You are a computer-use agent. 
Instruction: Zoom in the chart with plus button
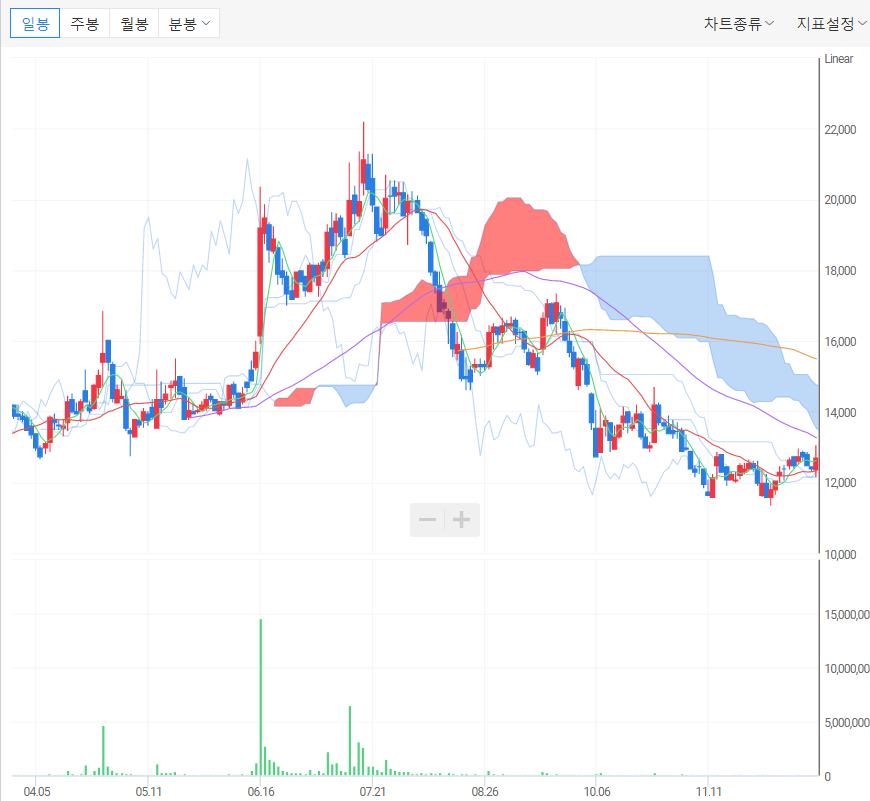[x=462, y=520]
